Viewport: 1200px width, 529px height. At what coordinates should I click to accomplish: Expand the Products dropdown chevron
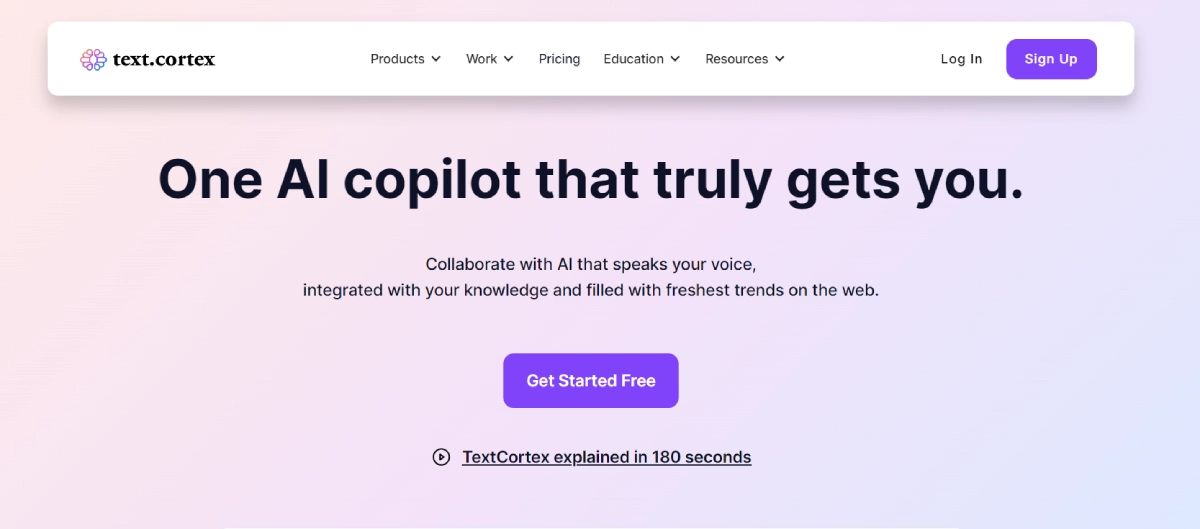pos(436,59)
